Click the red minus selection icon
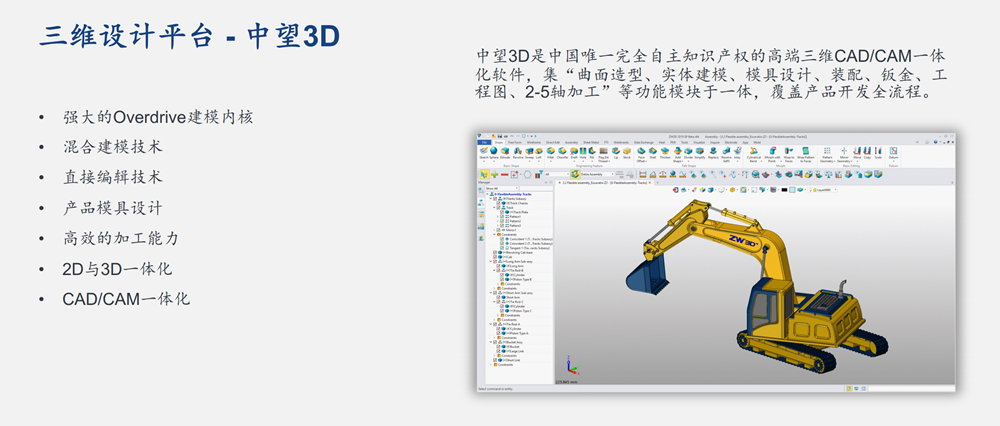 504,174
